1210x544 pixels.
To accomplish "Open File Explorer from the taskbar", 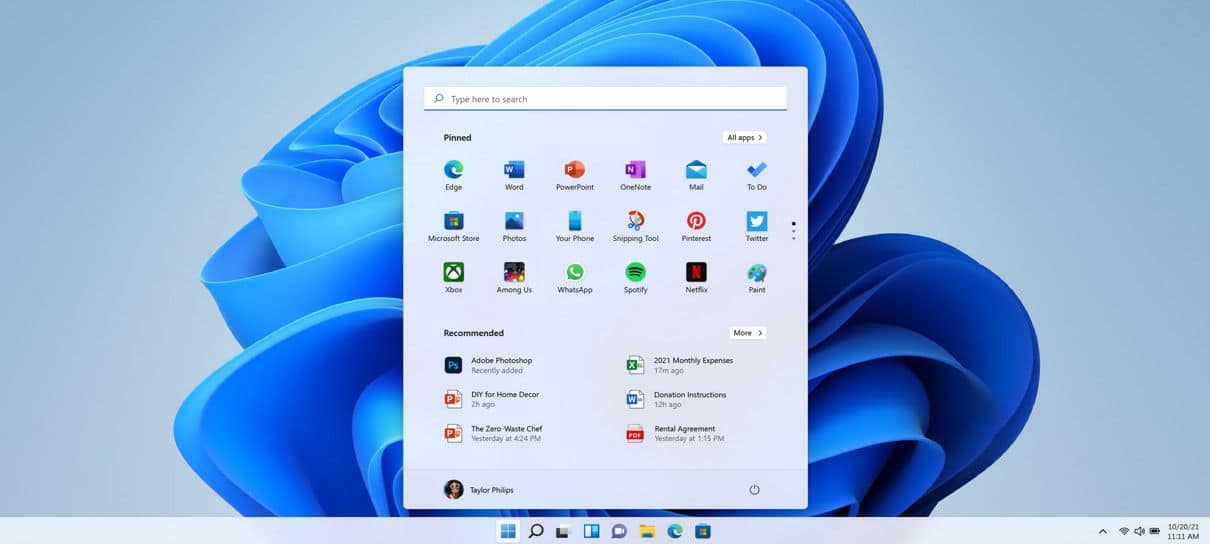I will click(x=647, y=531).
